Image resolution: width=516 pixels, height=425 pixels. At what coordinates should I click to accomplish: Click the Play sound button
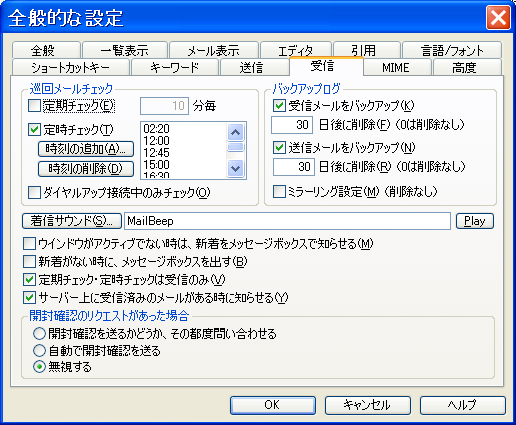475,221
